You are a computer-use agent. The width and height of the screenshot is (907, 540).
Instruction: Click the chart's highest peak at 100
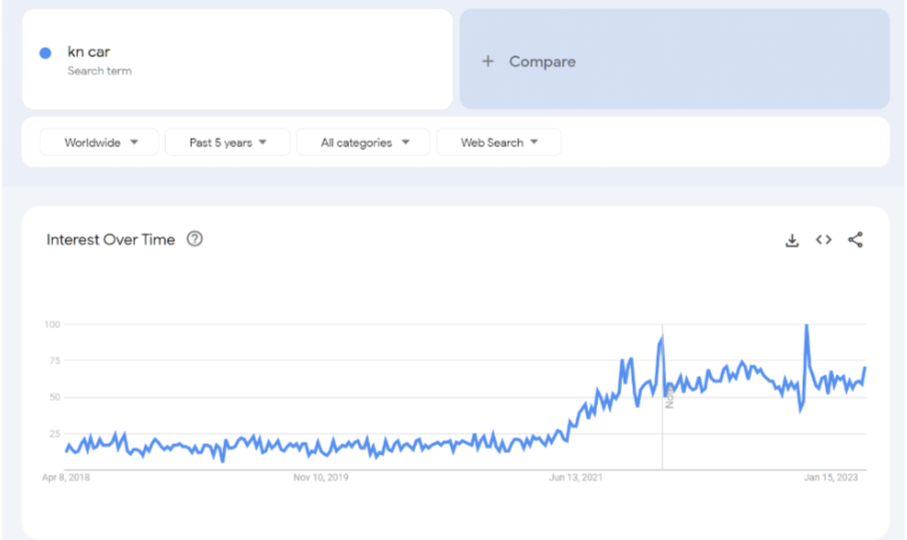tap(806, 326)
